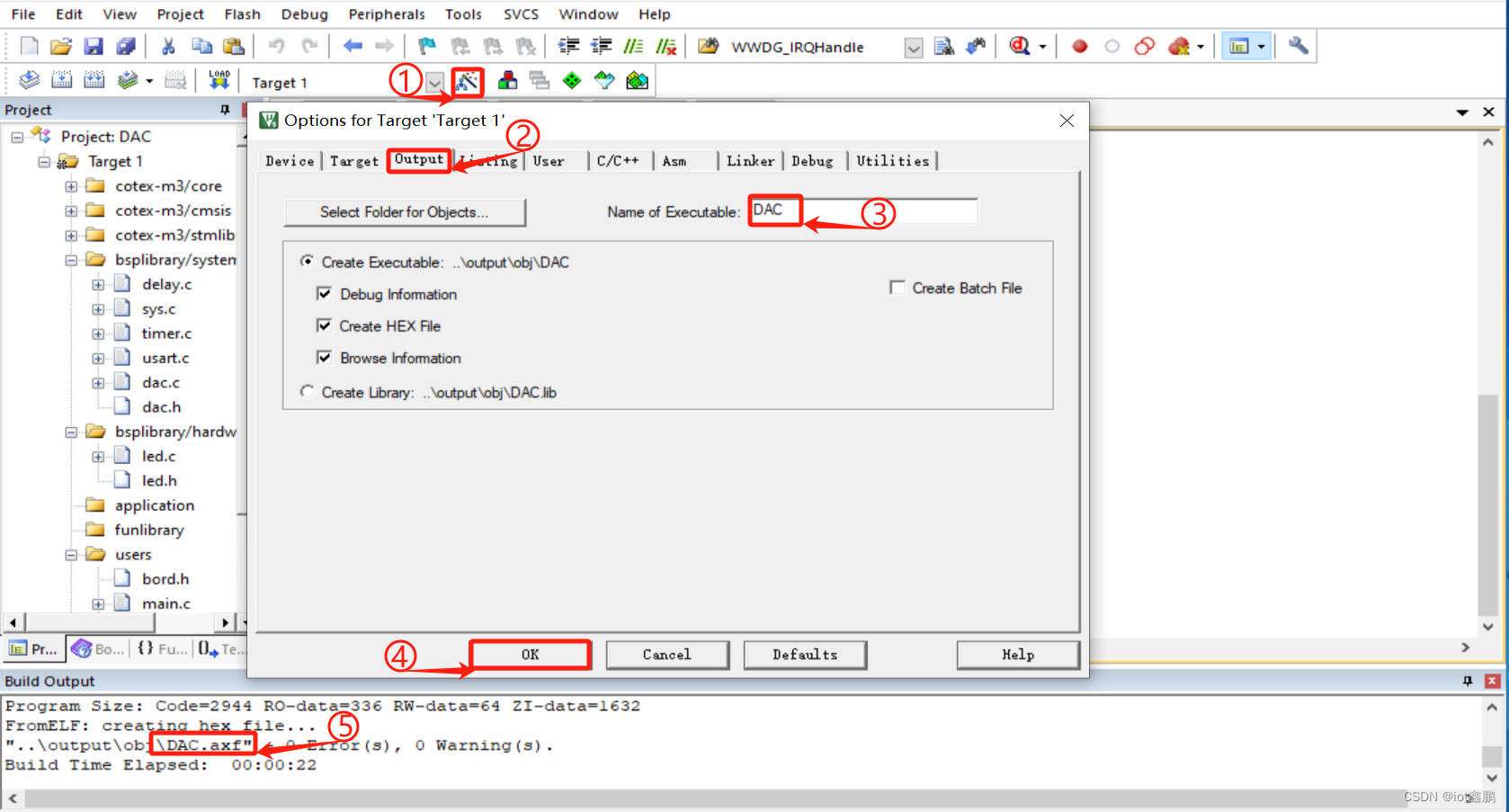Select dac.c in project tree

161,383
